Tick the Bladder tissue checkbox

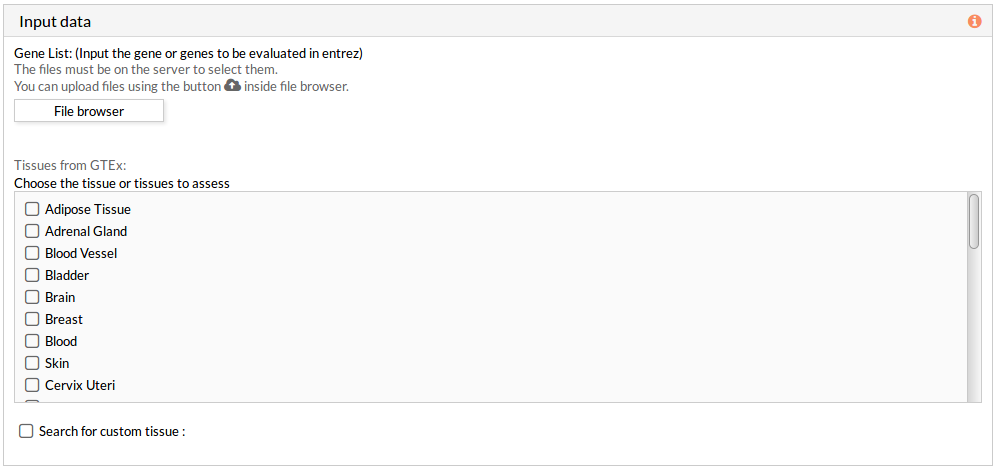[x=32, y=275]
